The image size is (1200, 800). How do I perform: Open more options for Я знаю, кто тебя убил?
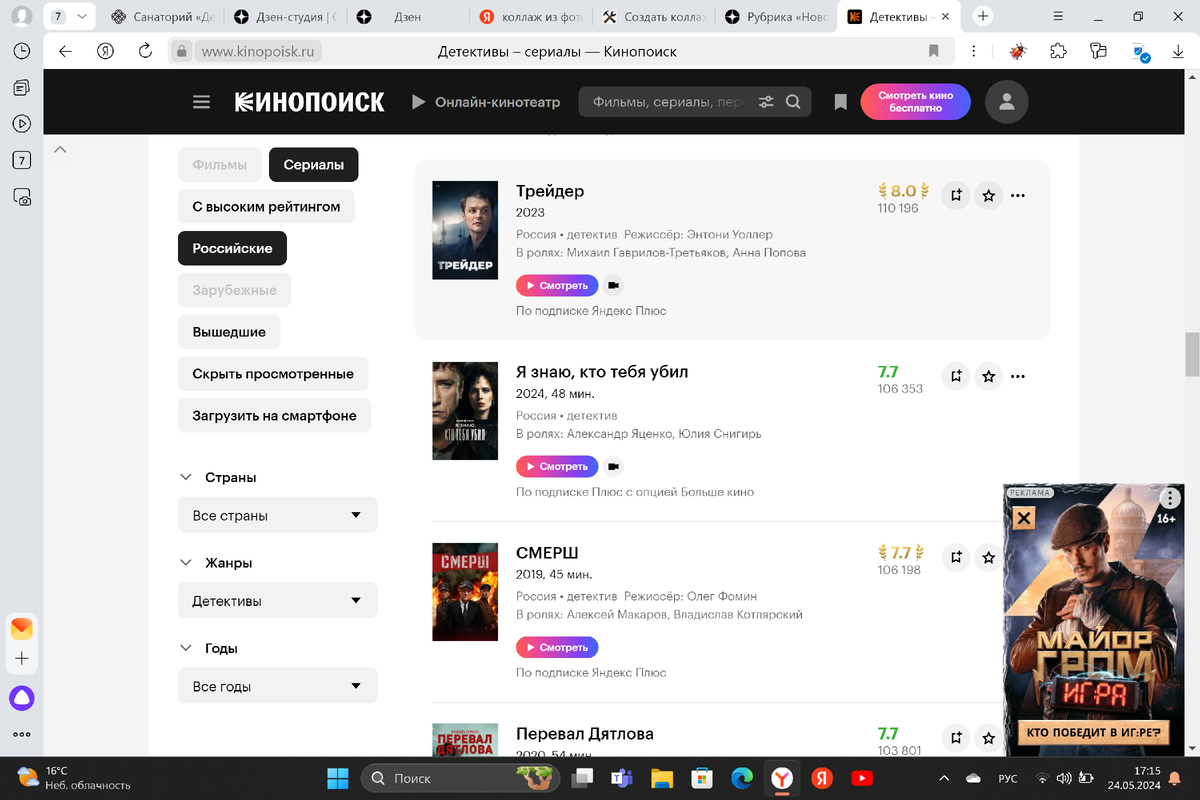tap(1018, 376)
